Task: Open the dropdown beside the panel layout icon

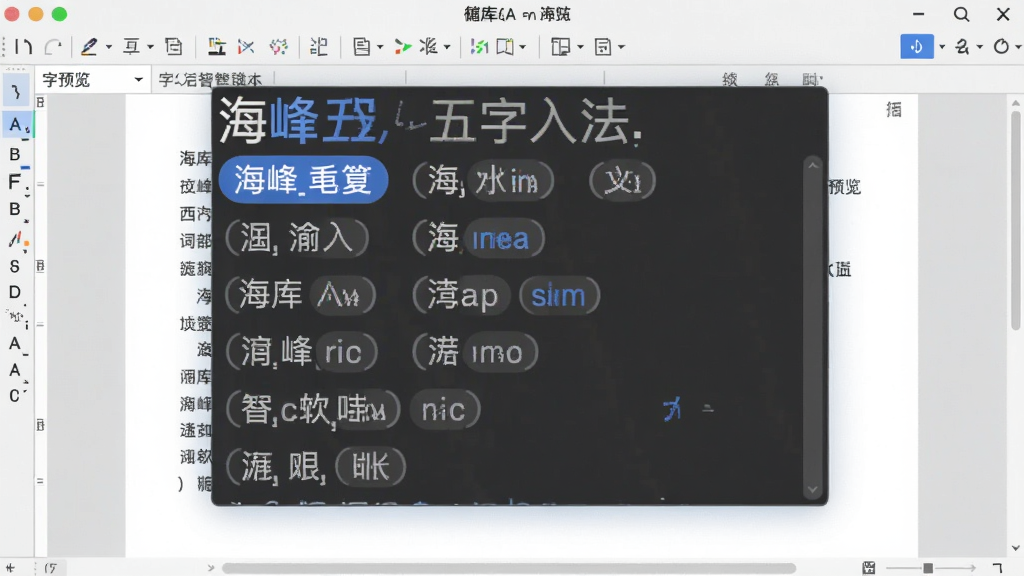Action: click(x=580, y=47)
